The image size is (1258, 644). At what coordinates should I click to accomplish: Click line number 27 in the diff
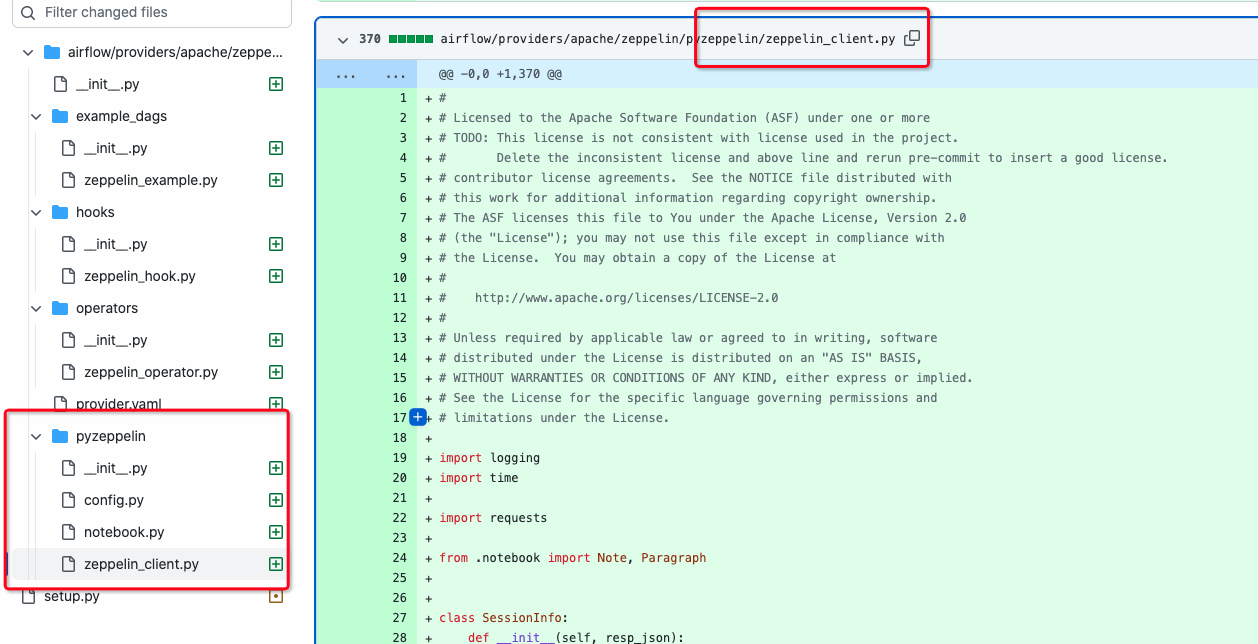[x=400, y=618]
